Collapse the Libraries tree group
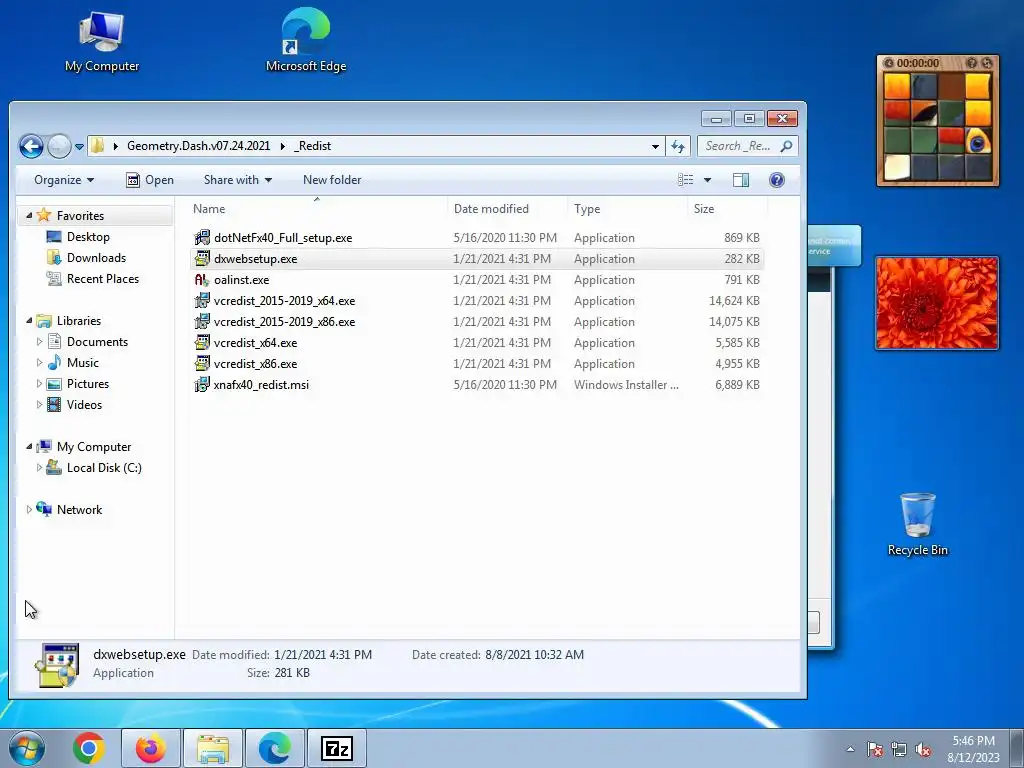The image size is (1024, 768). click(29, 321)
